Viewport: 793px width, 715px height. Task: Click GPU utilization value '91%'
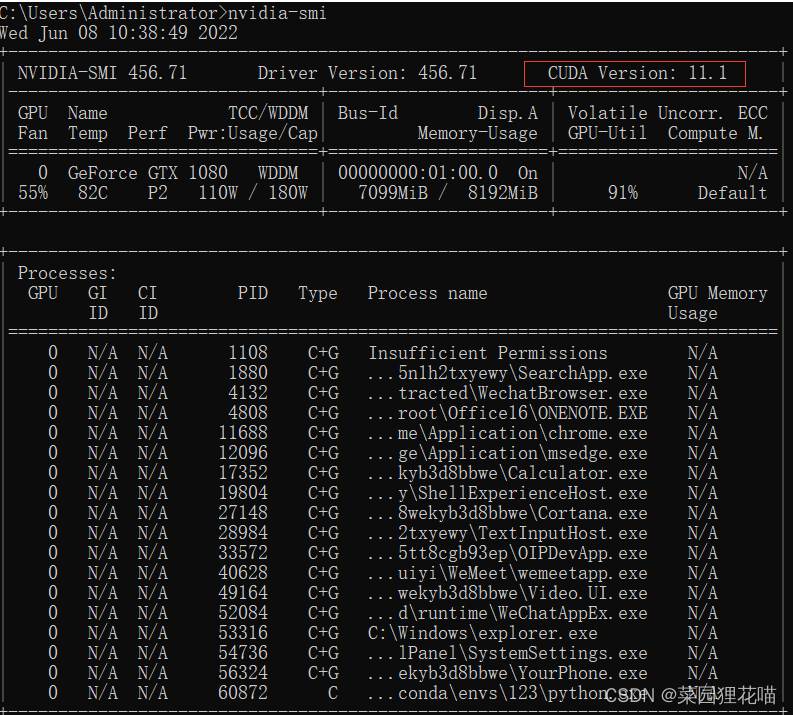[x=623, y=193]
